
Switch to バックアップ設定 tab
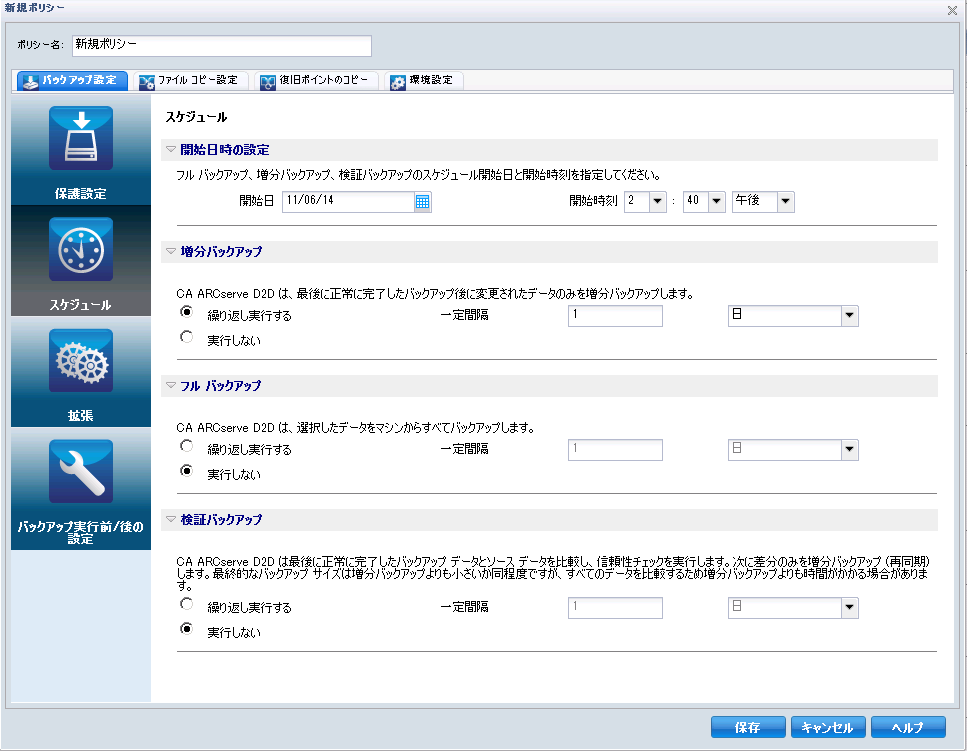tap(70, 81)
